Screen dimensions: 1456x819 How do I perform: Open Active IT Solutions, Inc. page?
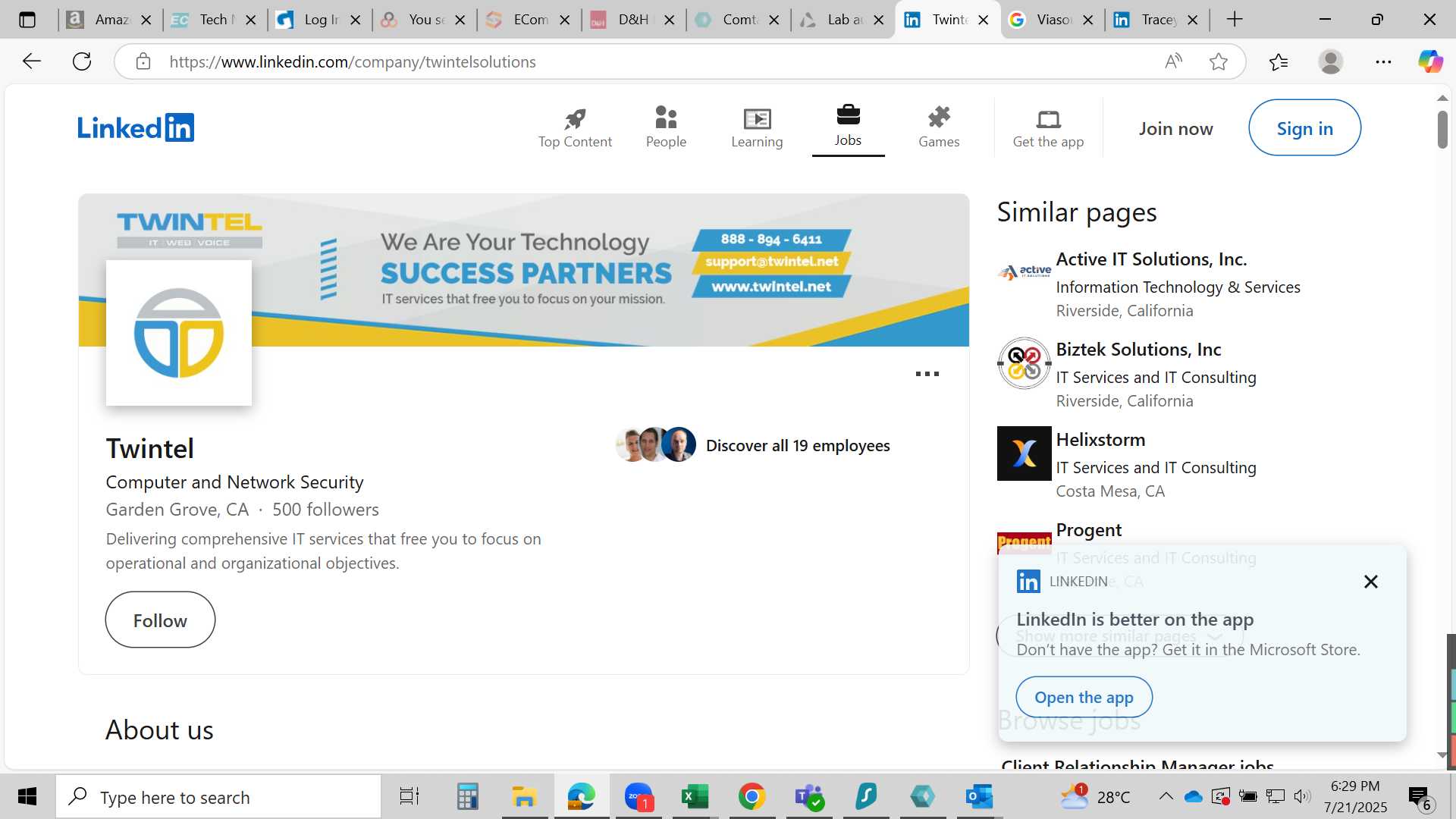point(1151,259)
